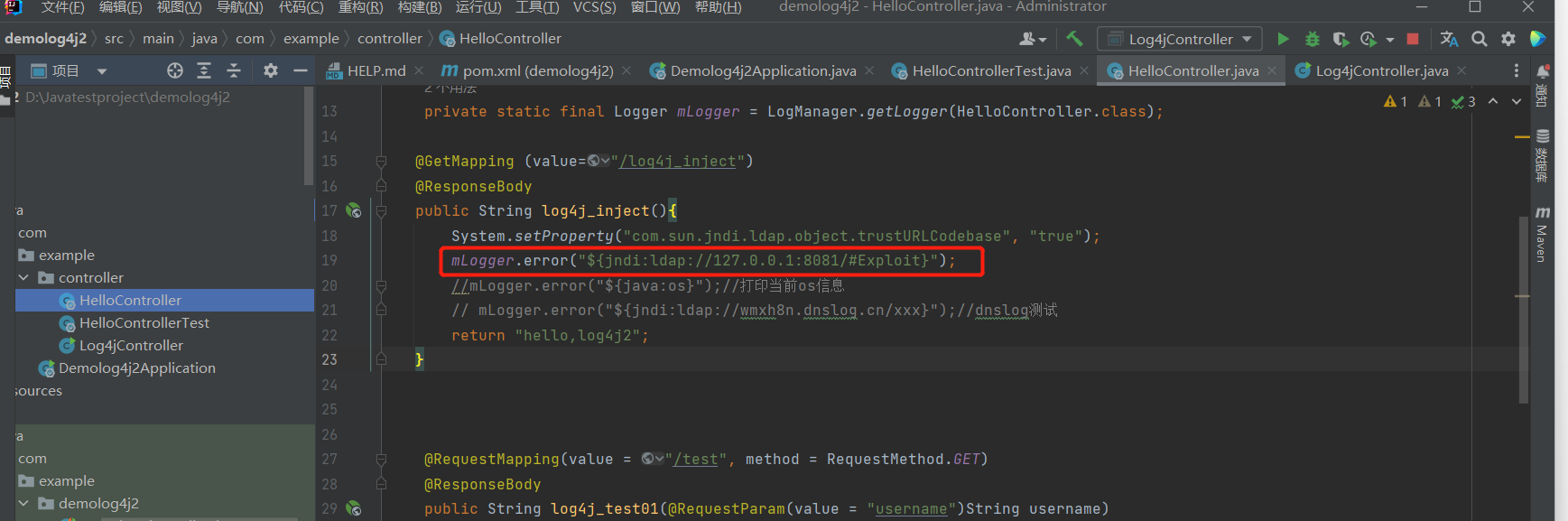Locate the opened file in the project tree
The image size is (1568, 521).
(175, 70)
